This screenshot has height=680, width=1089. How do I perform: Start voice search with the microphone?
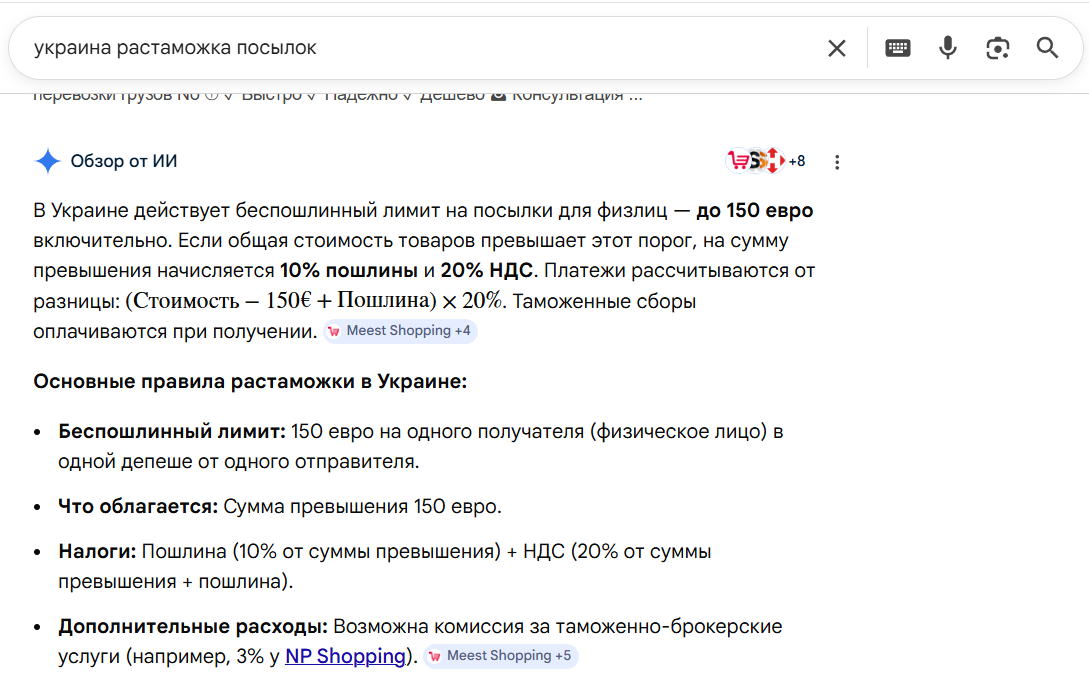[948, 48]
